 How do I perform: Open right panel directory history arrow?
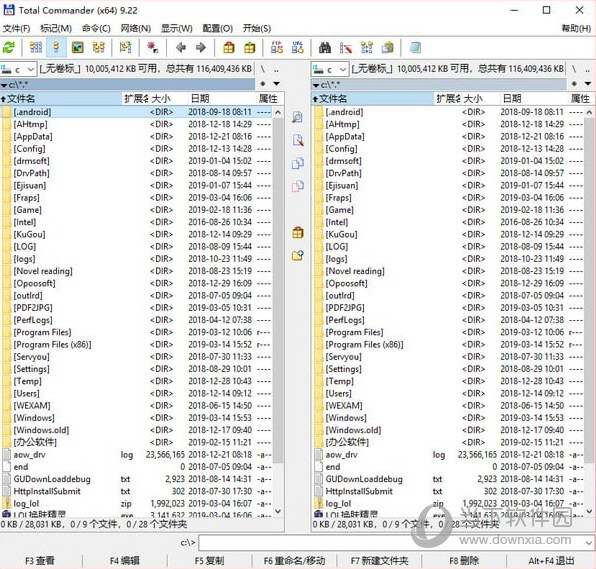(x=588, y=84)
